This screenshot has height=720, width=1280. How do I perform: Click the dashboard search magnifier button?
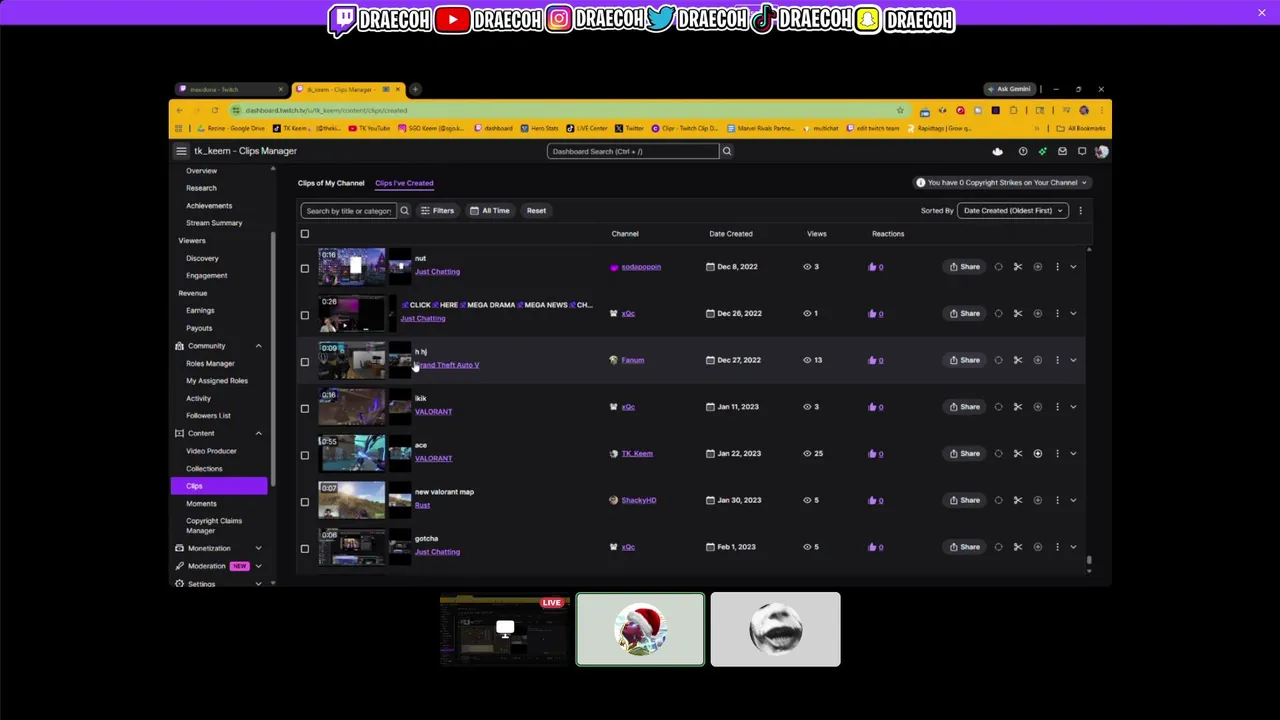coord(727,151)
